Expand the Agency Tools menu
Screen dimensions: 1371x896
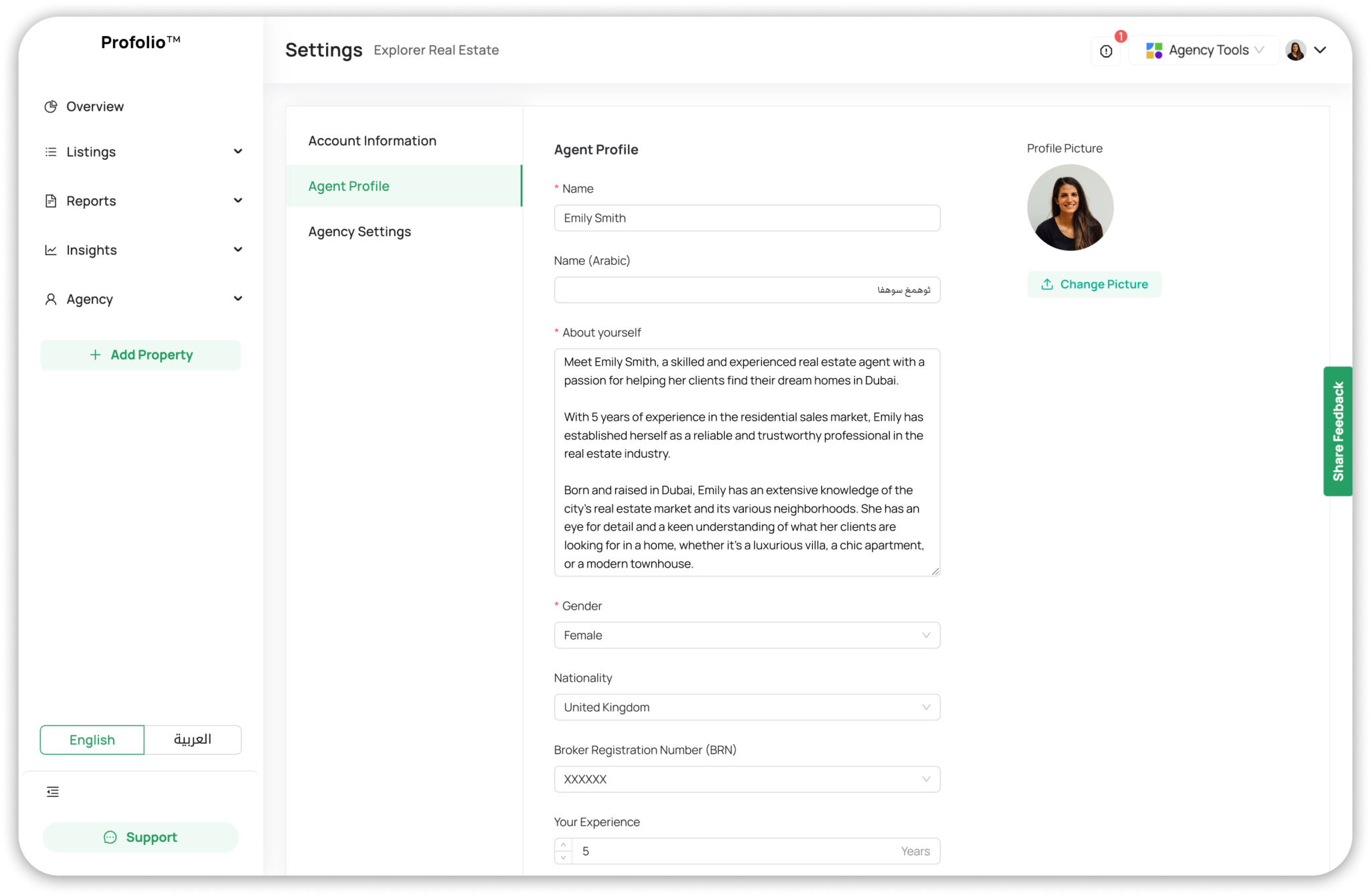[x=1203, y=50]
